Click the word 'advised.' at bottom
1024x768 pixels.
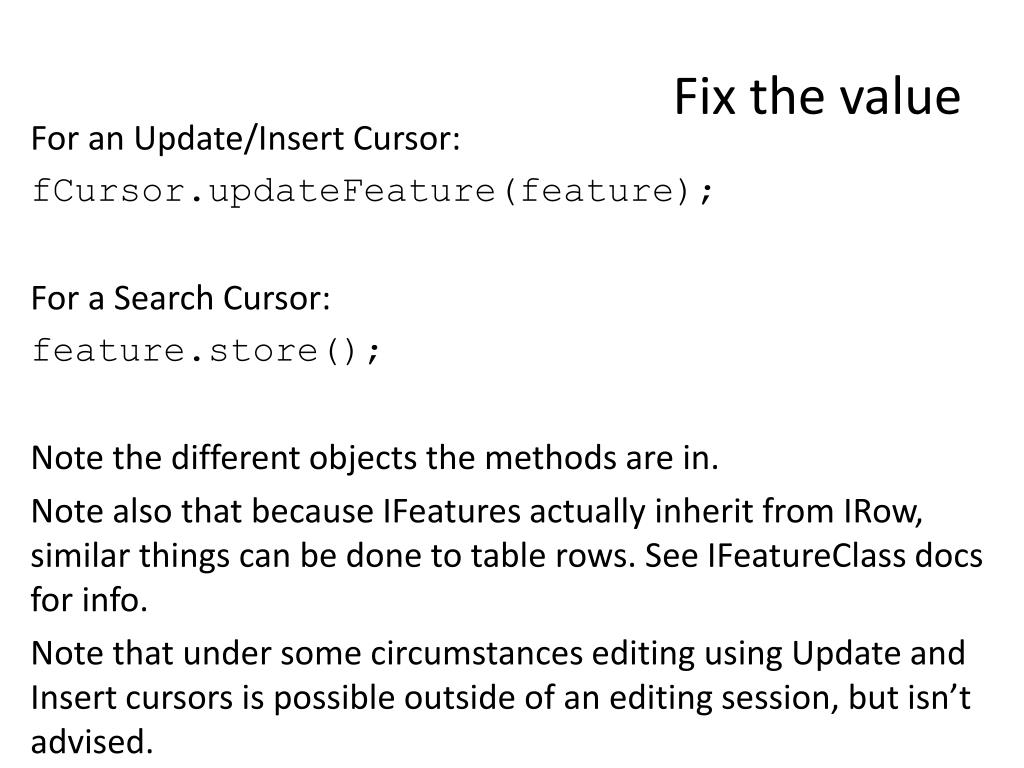(x=91, y=742)
